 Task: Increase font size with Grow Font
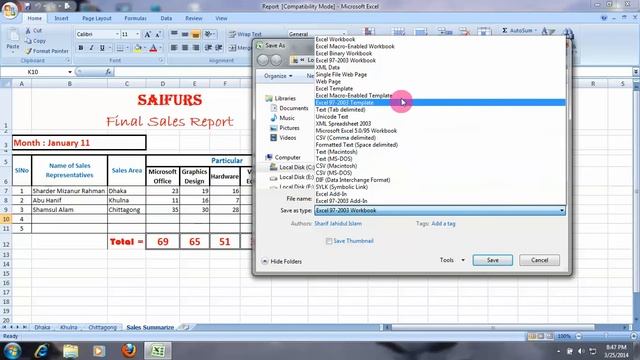[147, 34]
